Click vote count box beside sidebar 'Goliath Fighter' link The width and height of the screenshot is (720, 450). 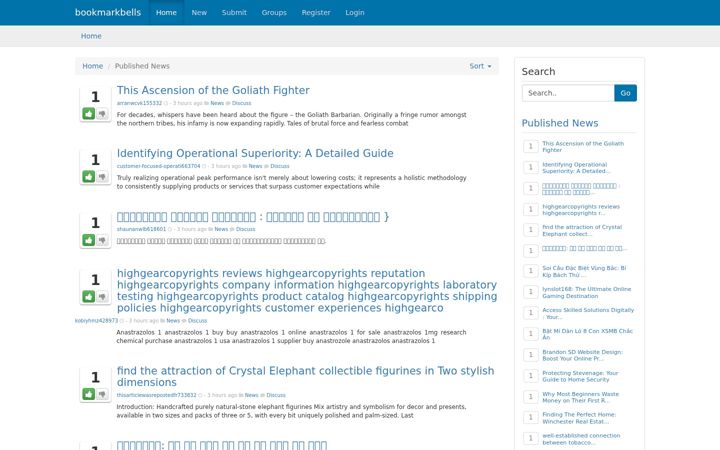click(x=531, y=146)
